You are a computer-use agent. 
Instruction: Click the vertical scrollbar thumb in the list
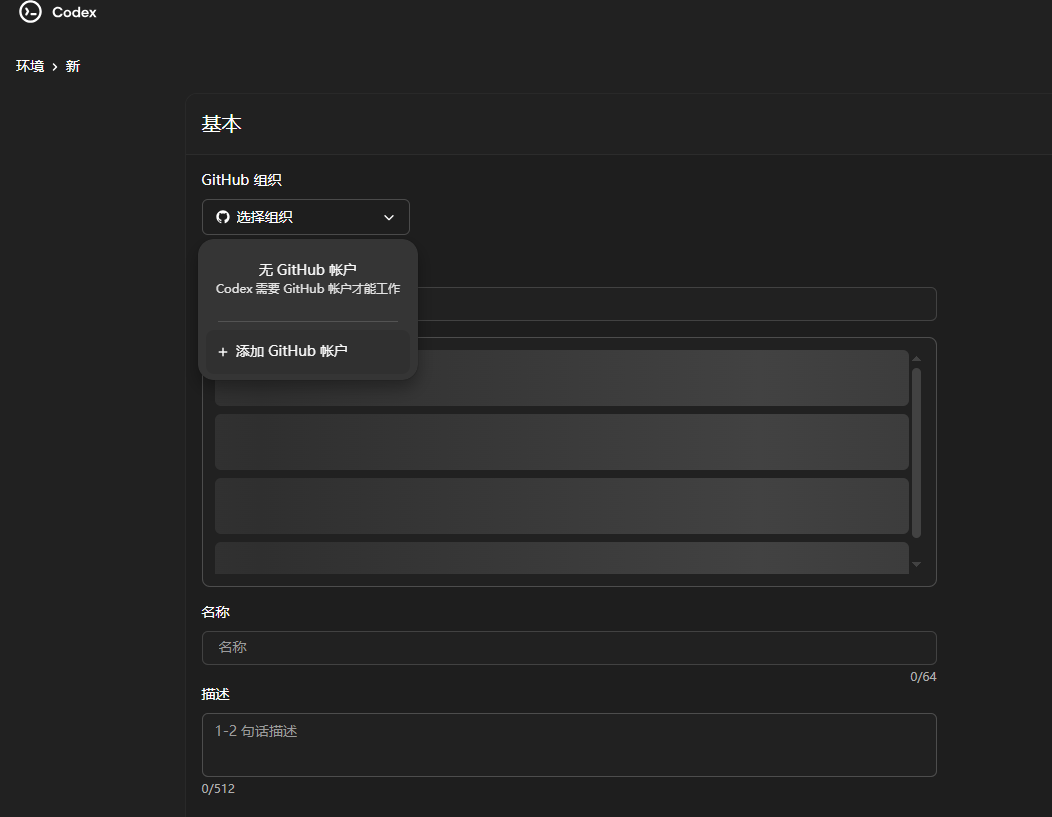pos(916,452)
